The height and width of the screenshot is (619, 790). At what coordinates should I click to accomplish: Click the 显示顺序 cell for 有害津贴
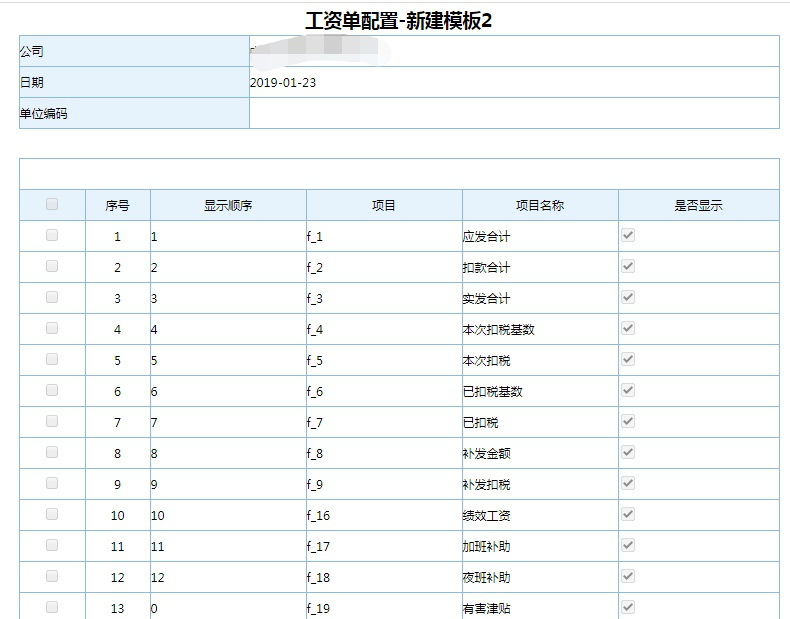(227, 608)
